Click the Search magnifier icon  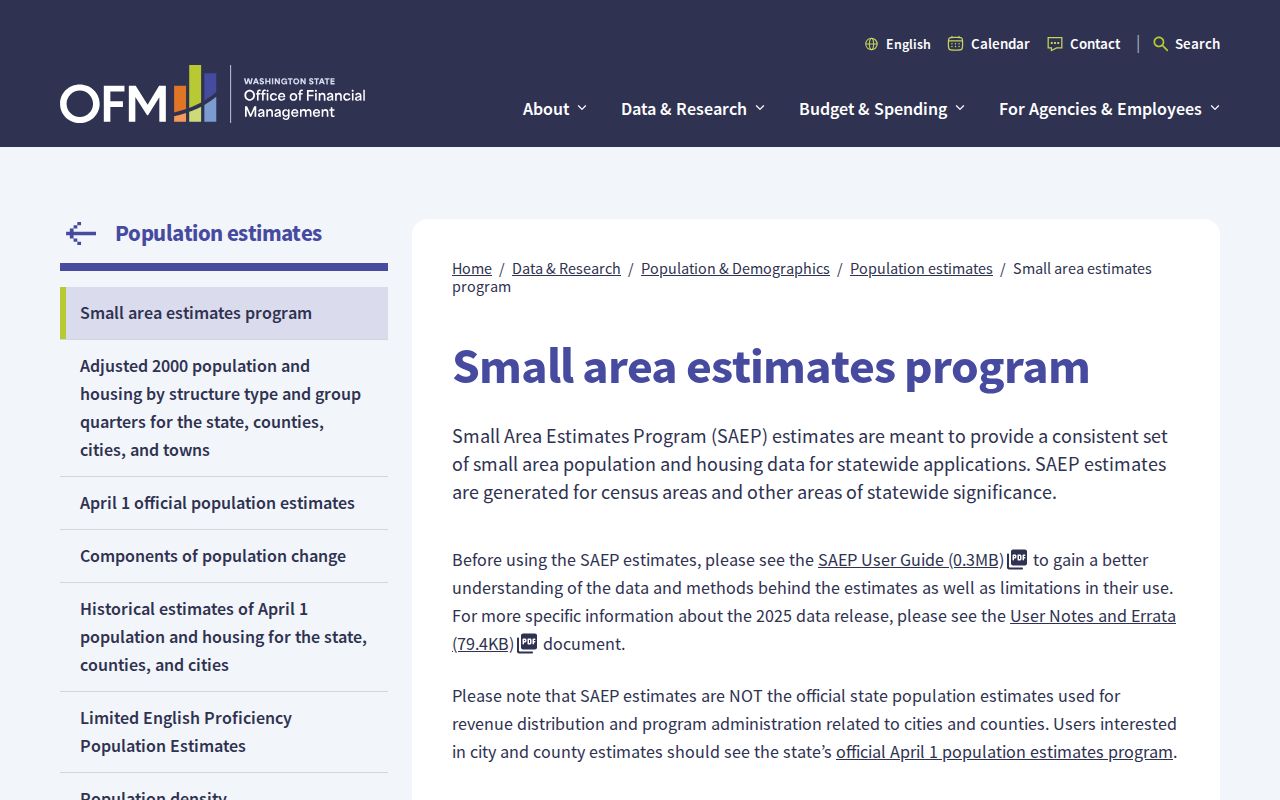click(1160, 44)
